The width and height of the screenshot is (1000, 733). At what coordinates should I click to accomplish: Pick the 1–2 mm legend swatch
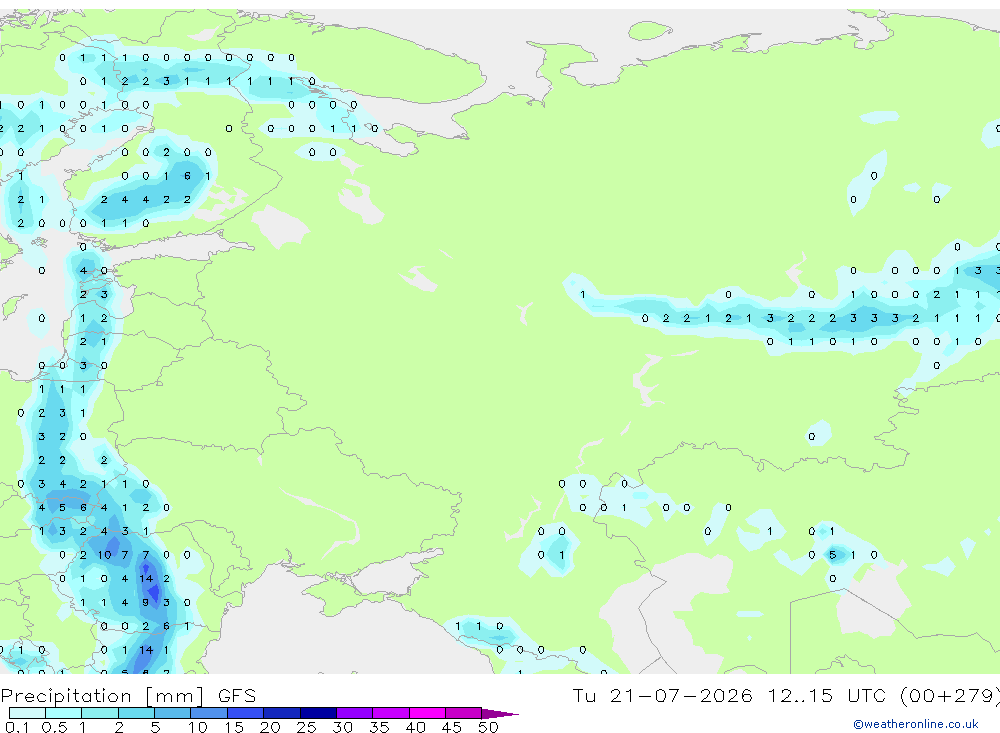click(100, 713)
